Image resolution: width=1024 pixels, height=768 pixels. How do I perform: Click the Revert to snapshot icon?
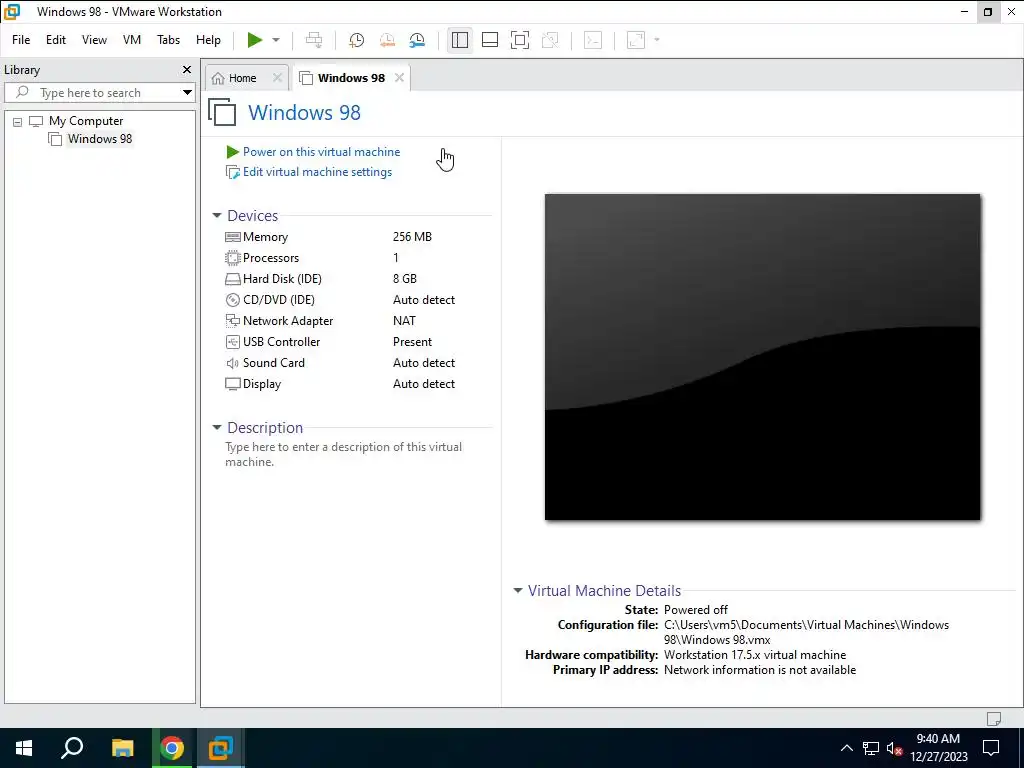click(387, 40)
